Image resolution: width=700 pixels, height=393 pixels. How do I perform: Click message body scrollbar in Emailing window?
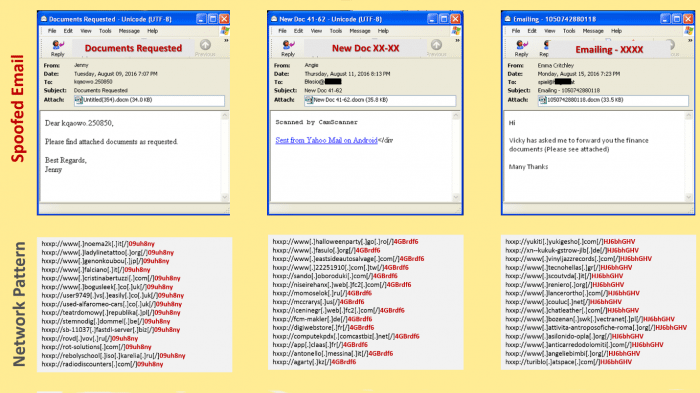point(689,156)
